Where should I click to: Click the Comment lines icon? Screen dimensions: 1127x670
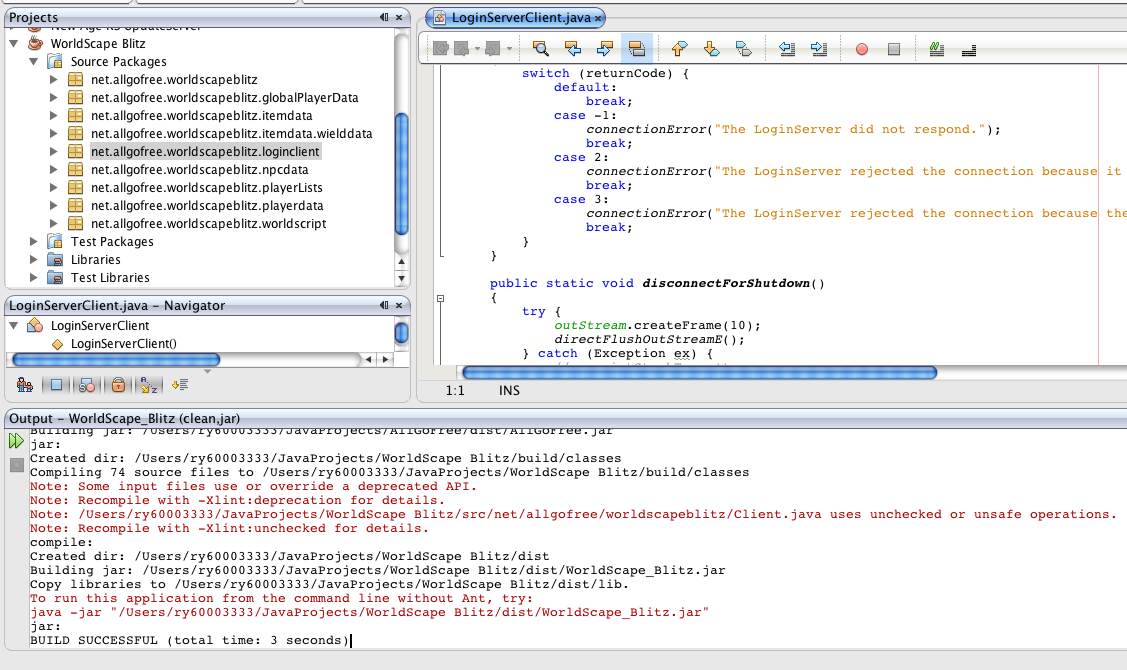(x=937, y=49)
